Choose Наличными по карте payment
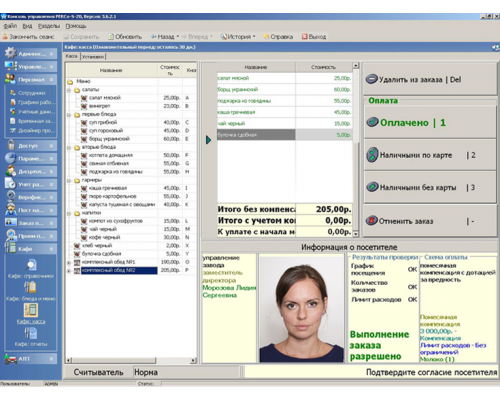 coord(430,155)
